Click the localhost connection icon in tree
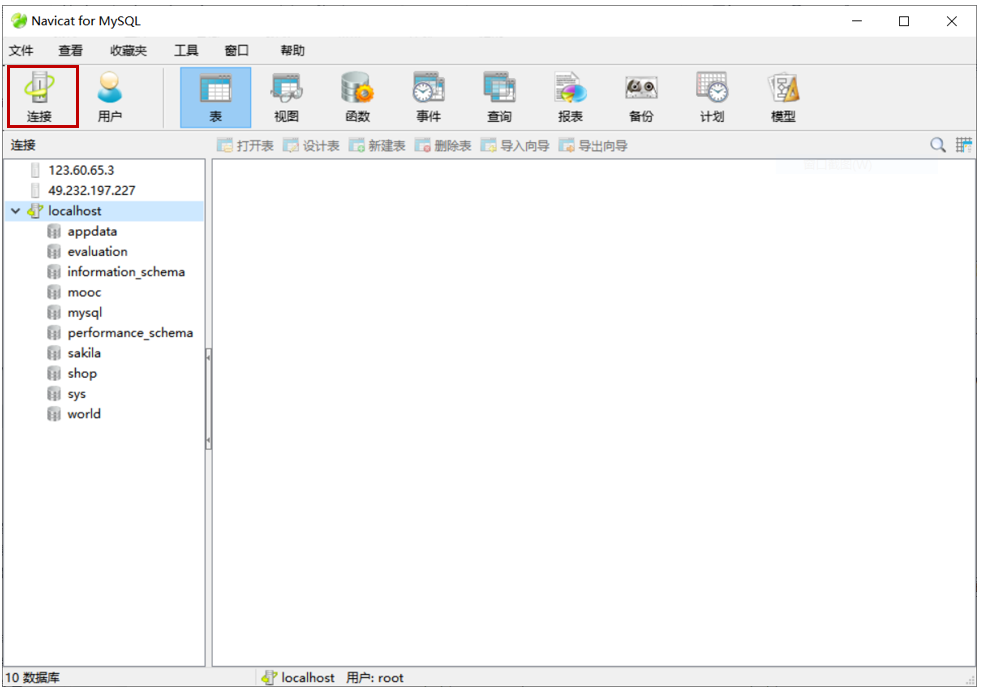 [x=35, y=211]
